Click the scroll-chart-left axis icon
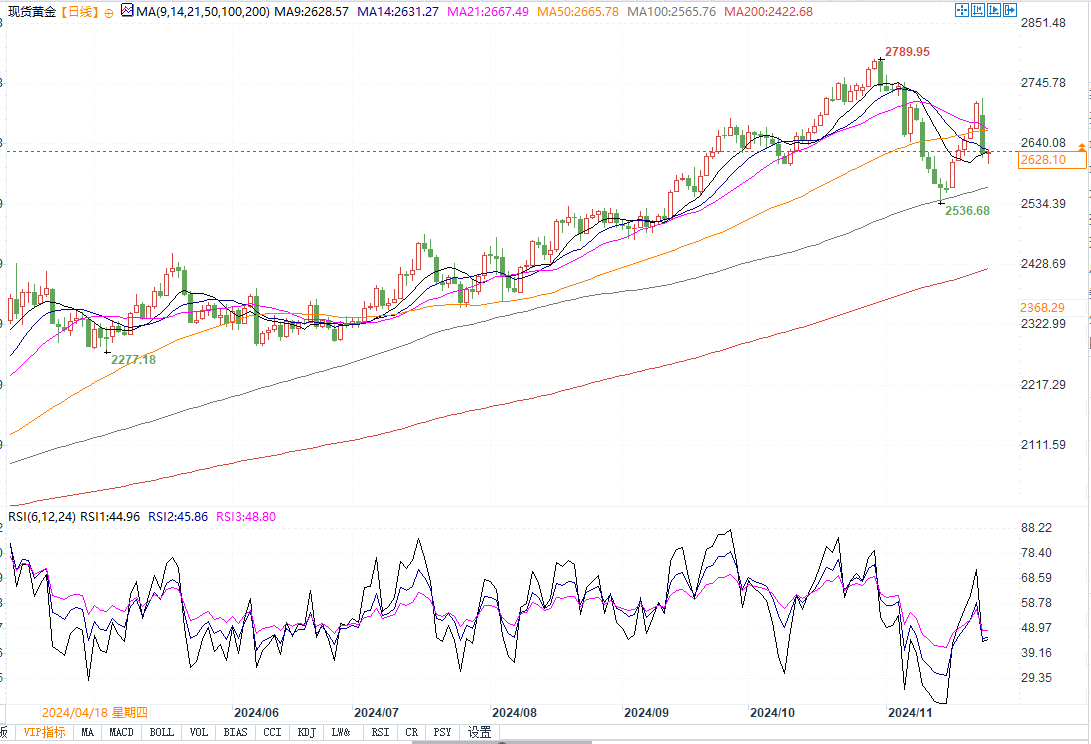This screenshot has width=1091, height=744. (979, 10)
